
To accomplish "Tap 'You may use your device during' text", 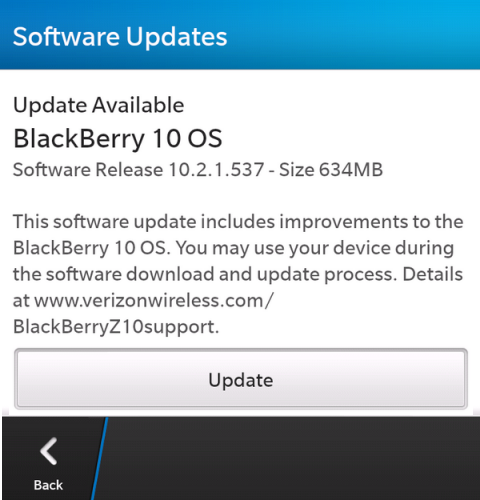I will coord(315,248).
